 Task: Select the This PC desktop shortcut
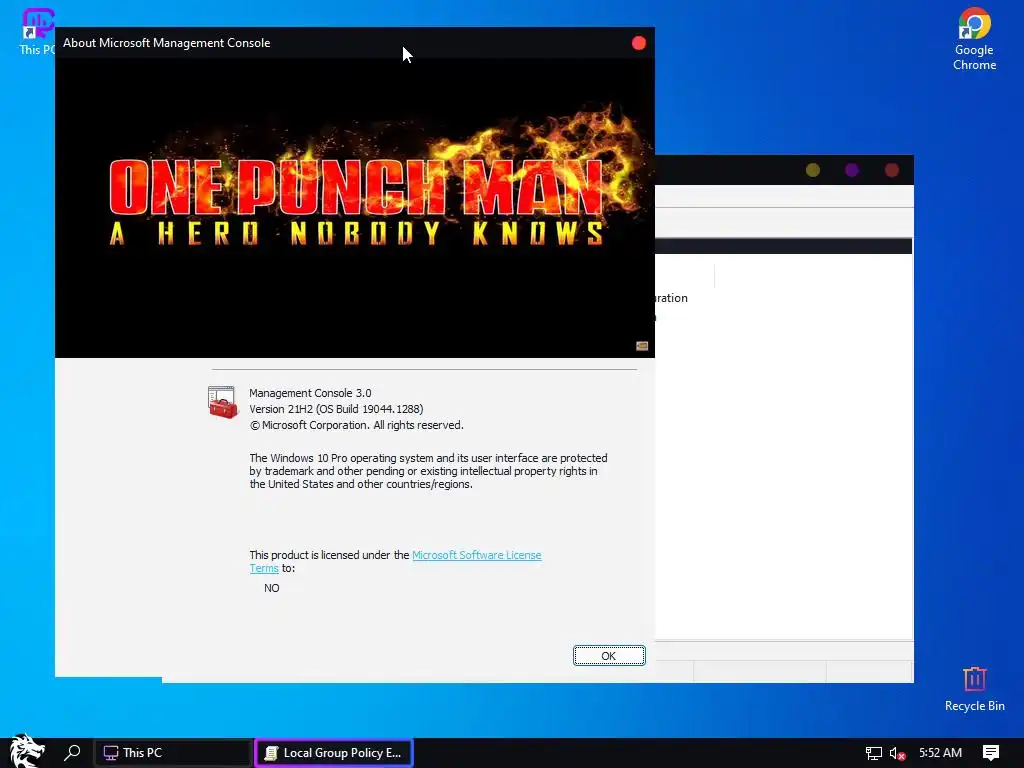37,31
